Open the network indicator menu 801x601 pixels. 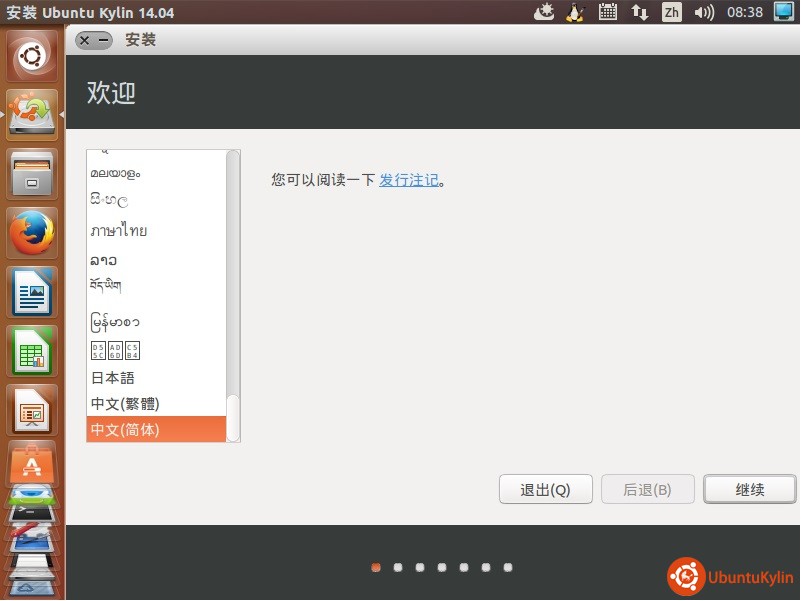(639, 12)
